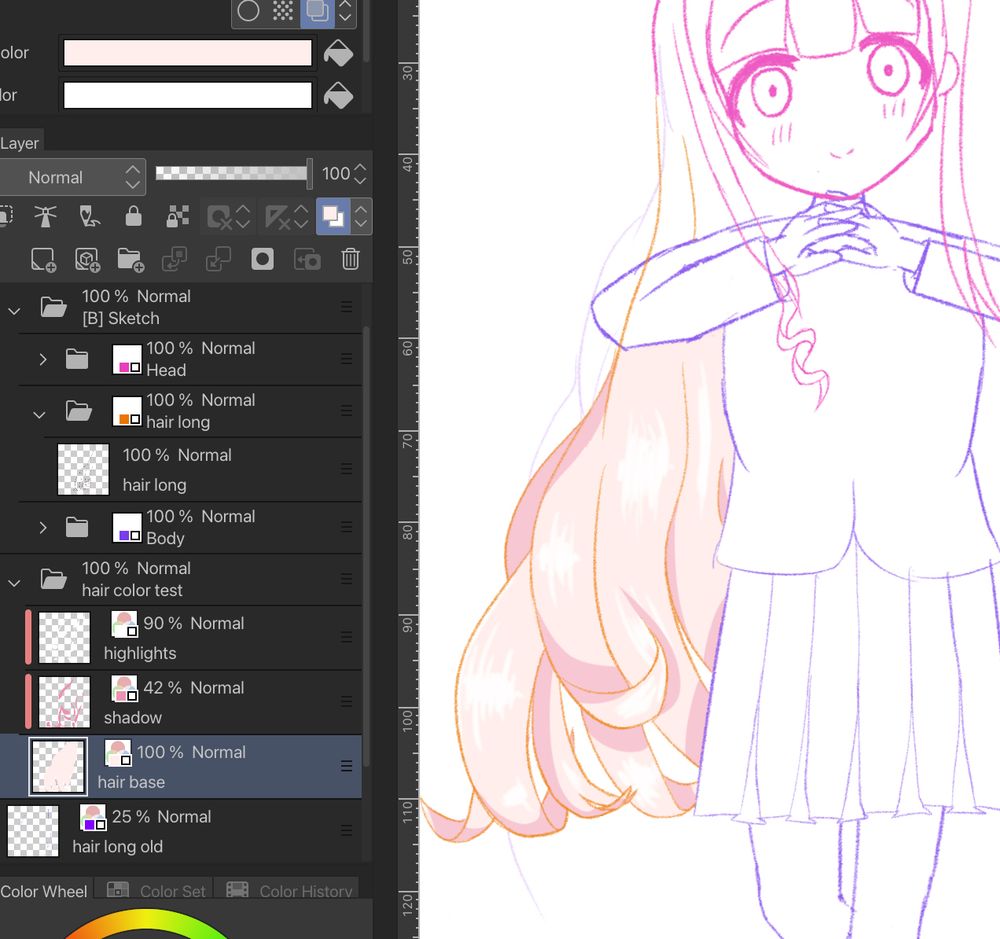Open the blending mode dropdown showing Normal
Screen dimensions: 1000x939
tap(74, 177)
